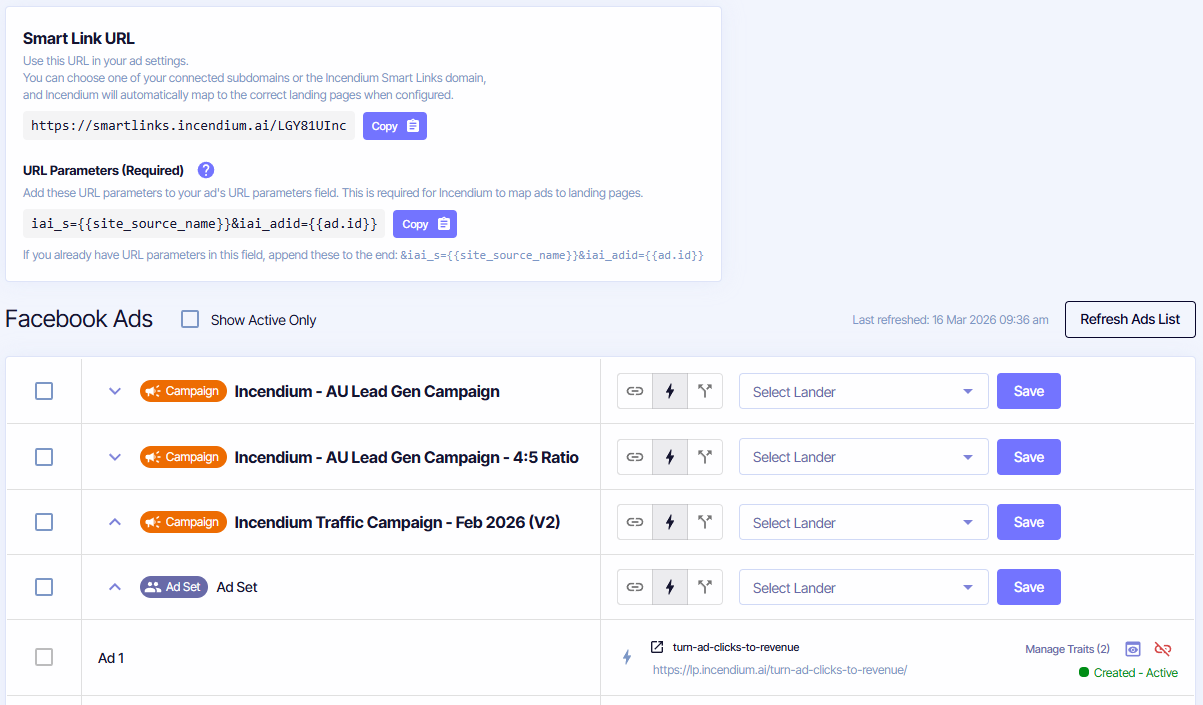Collapse the Incendium Traffic Campaign Feb 2026 row
Image resolution: width=1203 pixels, height=705 pixels.
[115, 522]
